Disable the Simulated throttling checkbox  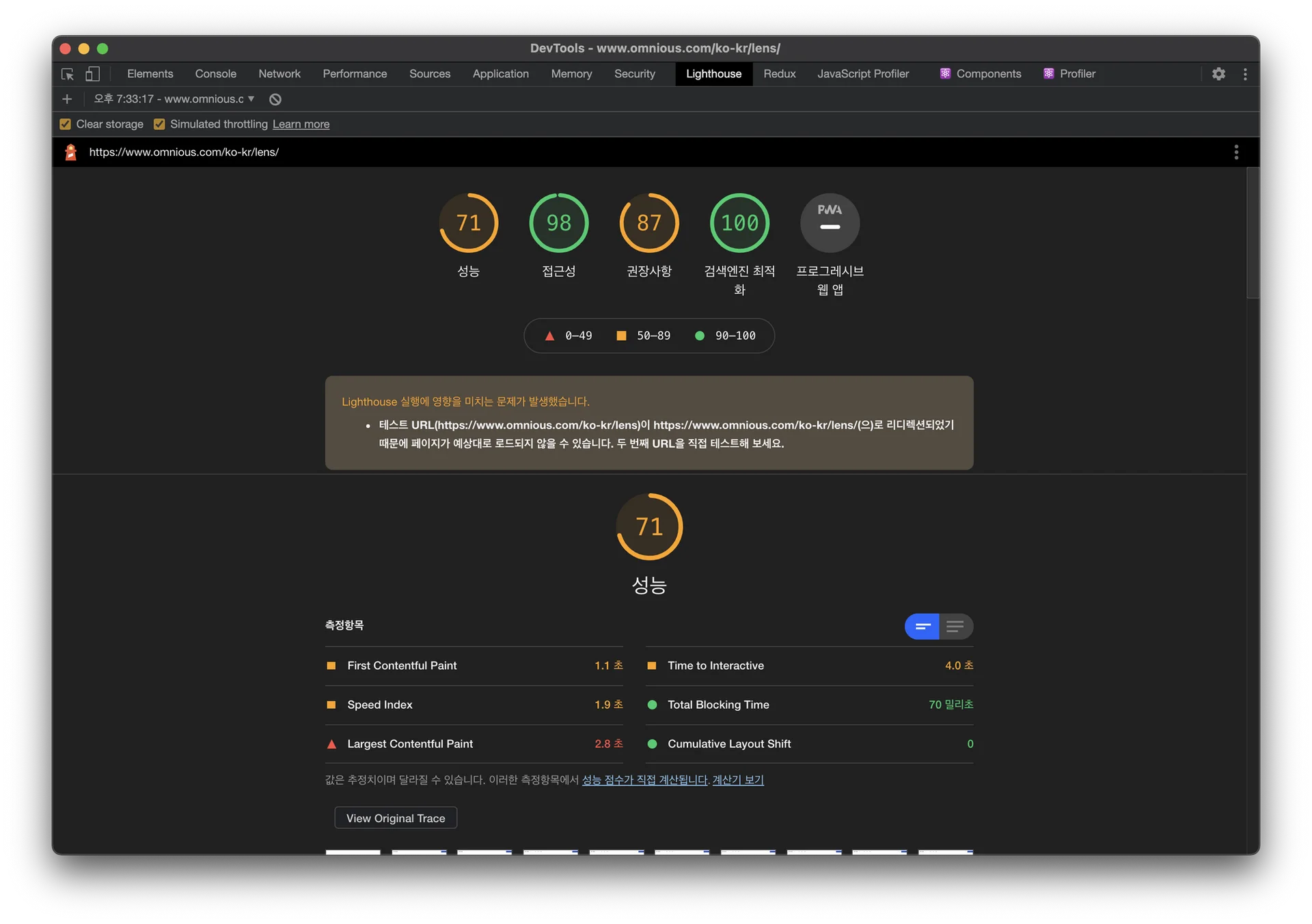pos(159,124)
